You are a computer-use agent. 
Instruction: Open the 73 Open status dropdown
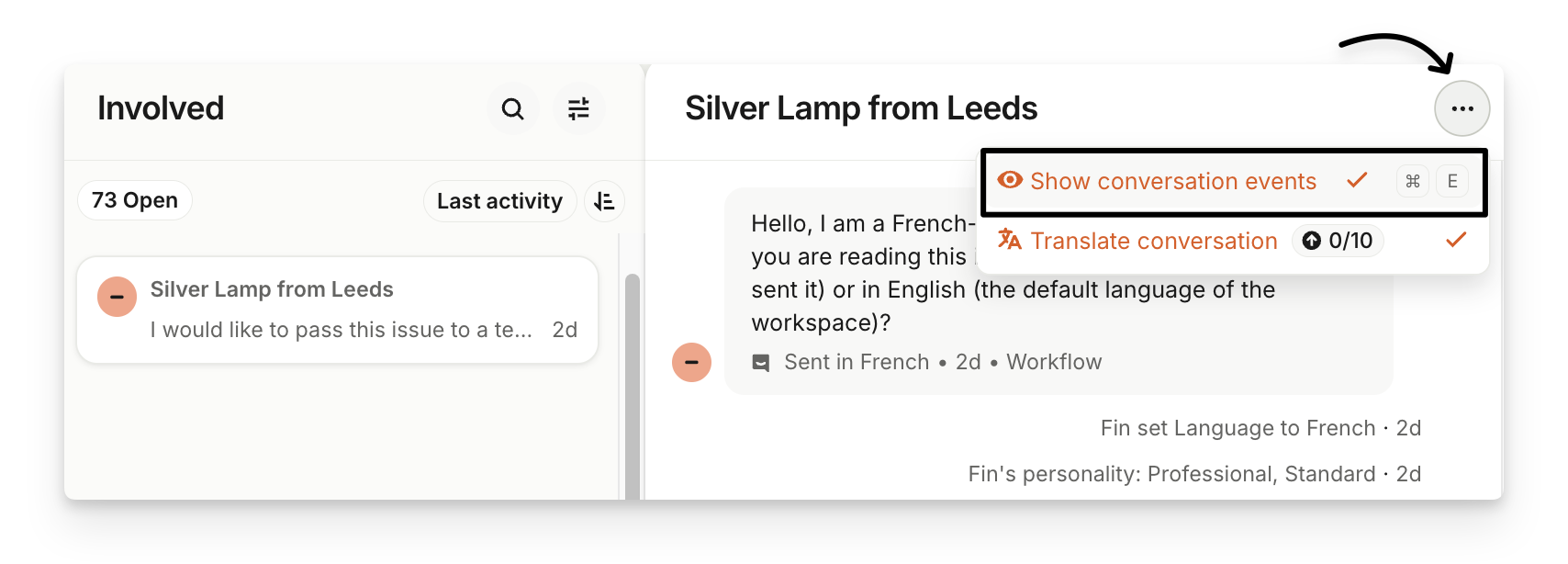pos(135,200)
